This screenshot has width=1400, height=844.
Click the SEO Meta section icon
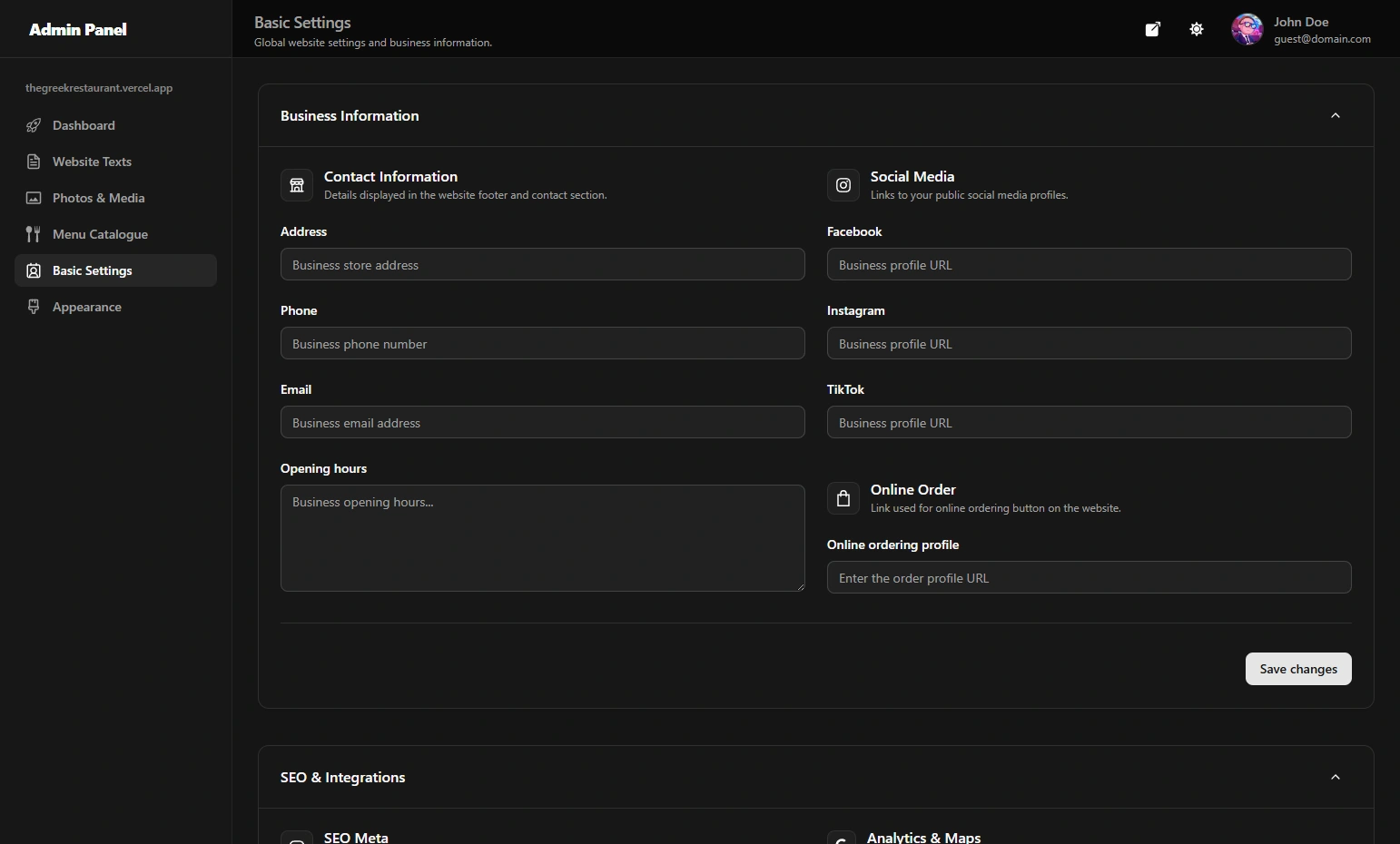pyautogui.click(x=297, y=838)
